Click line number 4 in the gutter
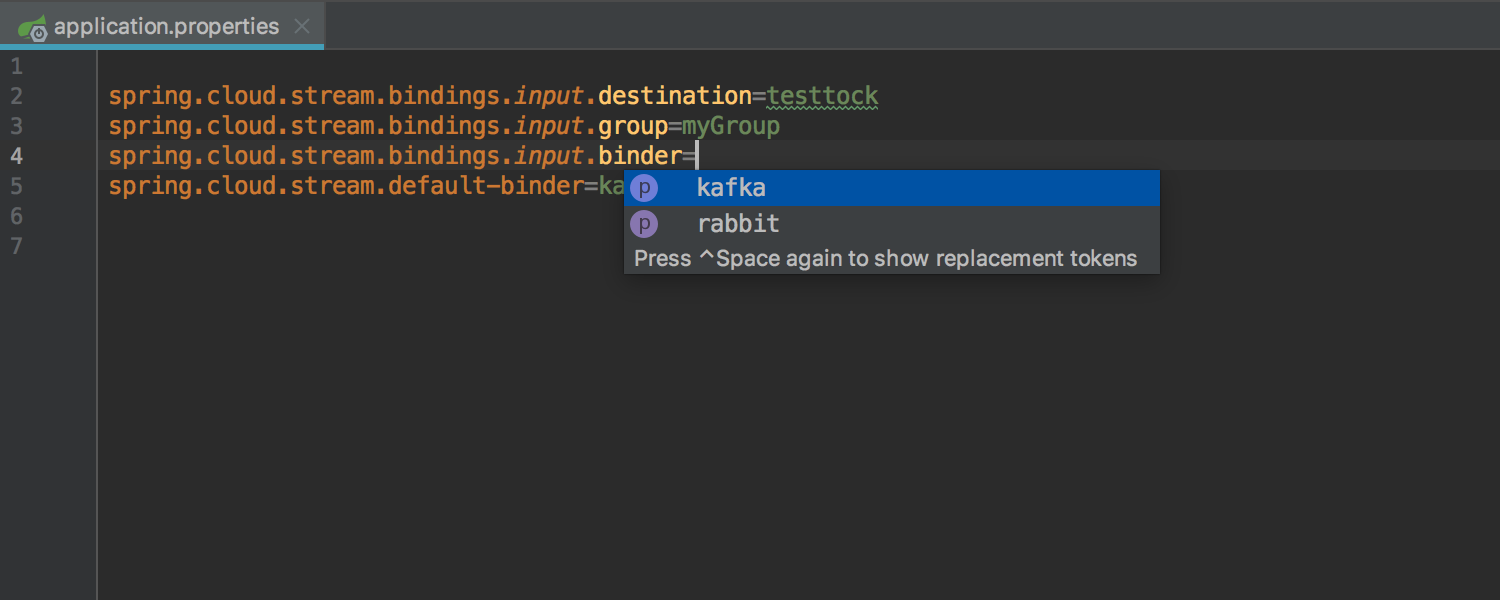Screen dimensions: 1500x600 (16, 156)
